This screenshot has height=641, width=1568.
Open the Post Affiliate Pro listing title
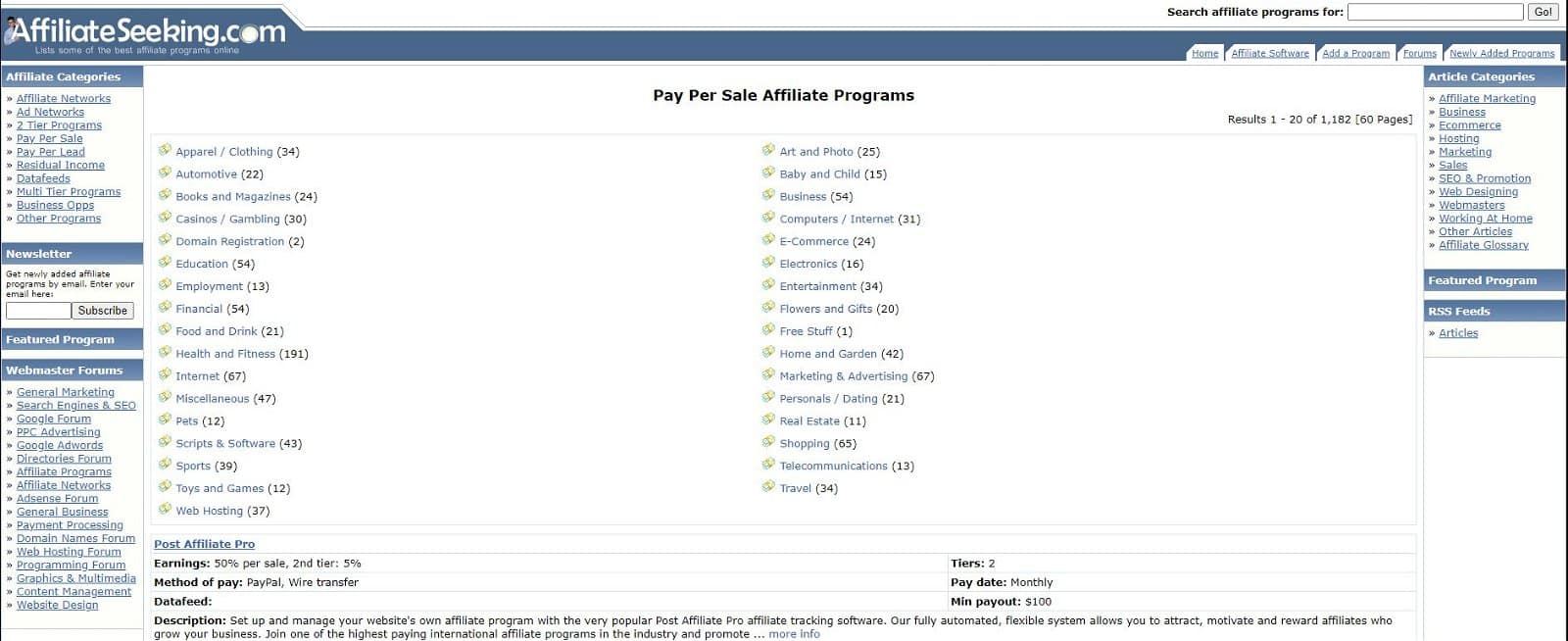pos(204,544)
